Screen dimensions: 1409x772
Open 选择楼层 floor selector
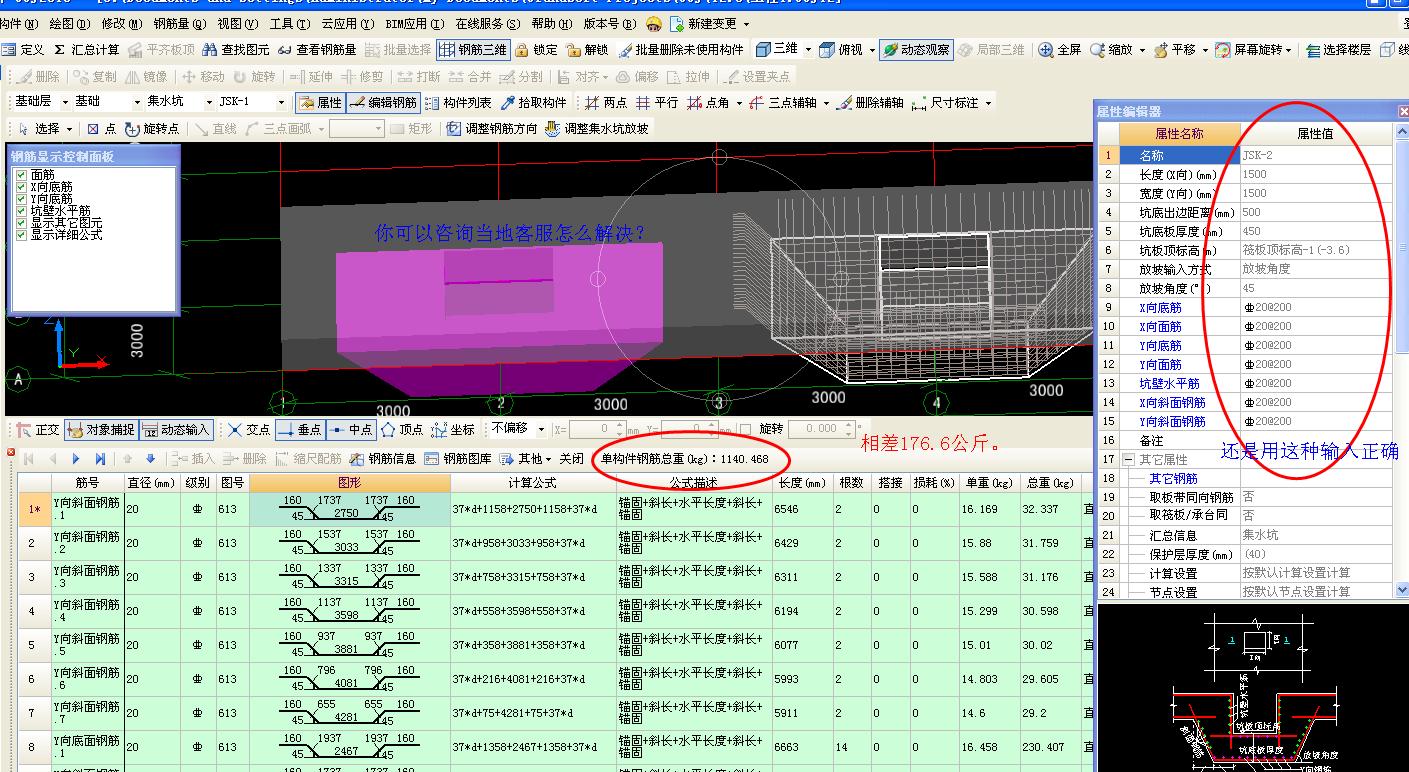click(x=1339, y=49)
